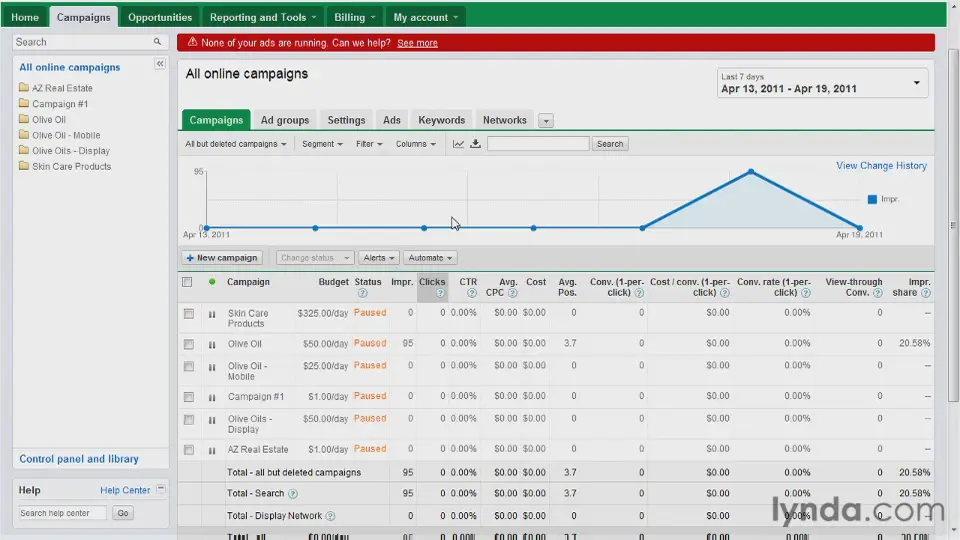
Task: Open View Change History link
Action: click(881, 165)
